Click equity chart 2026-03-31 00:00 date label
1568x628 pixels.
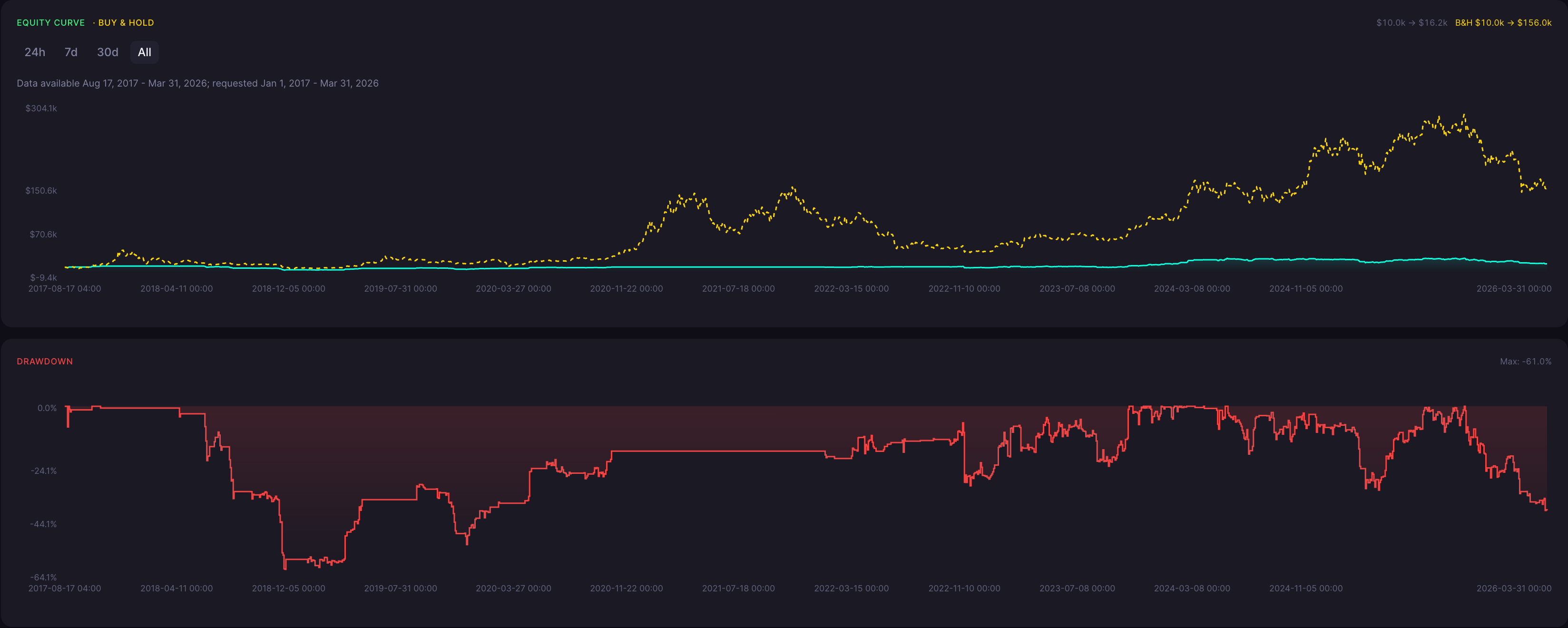(1514, 288)
